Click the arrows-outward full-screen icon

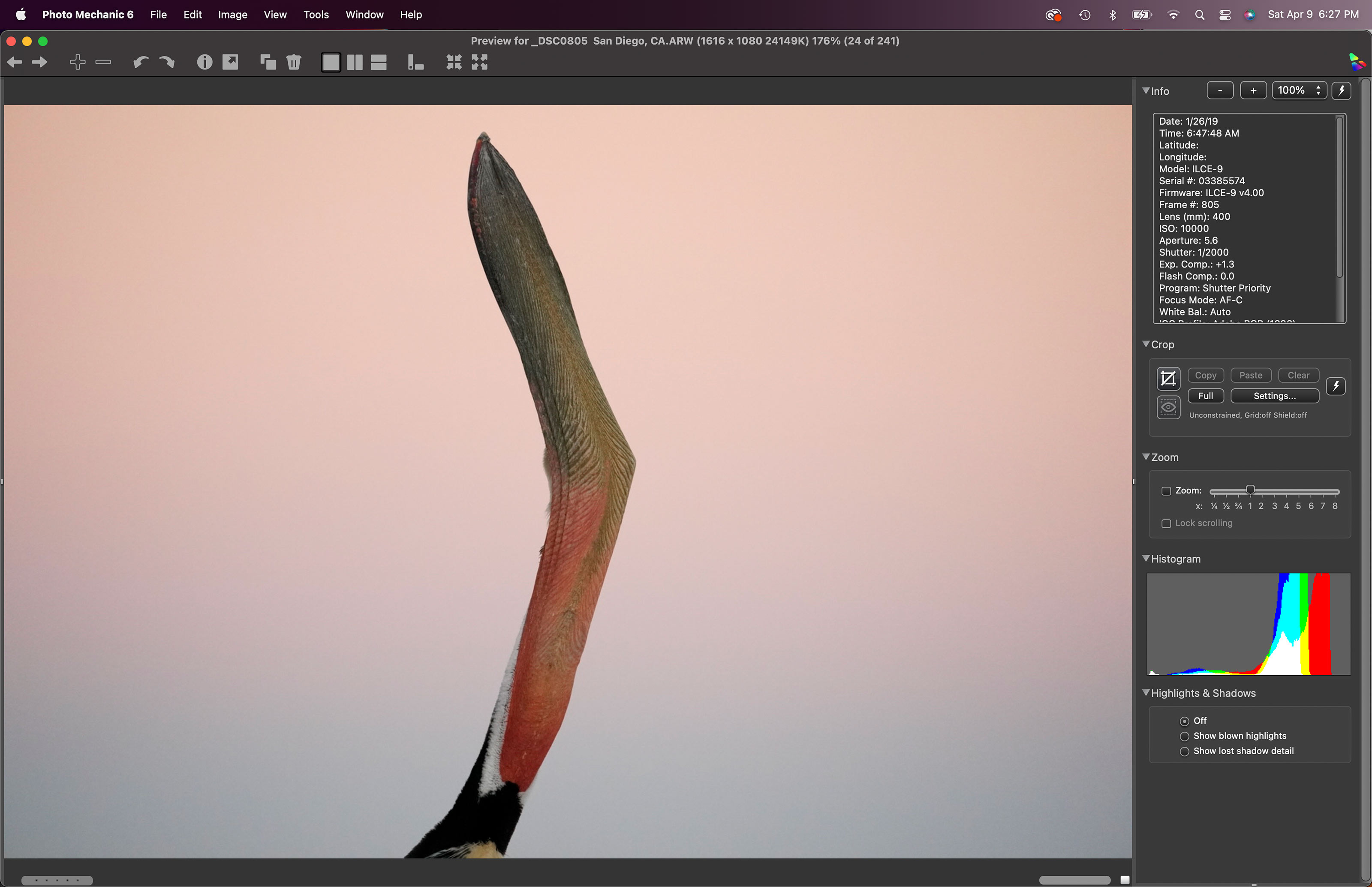(x=479, y=62)
